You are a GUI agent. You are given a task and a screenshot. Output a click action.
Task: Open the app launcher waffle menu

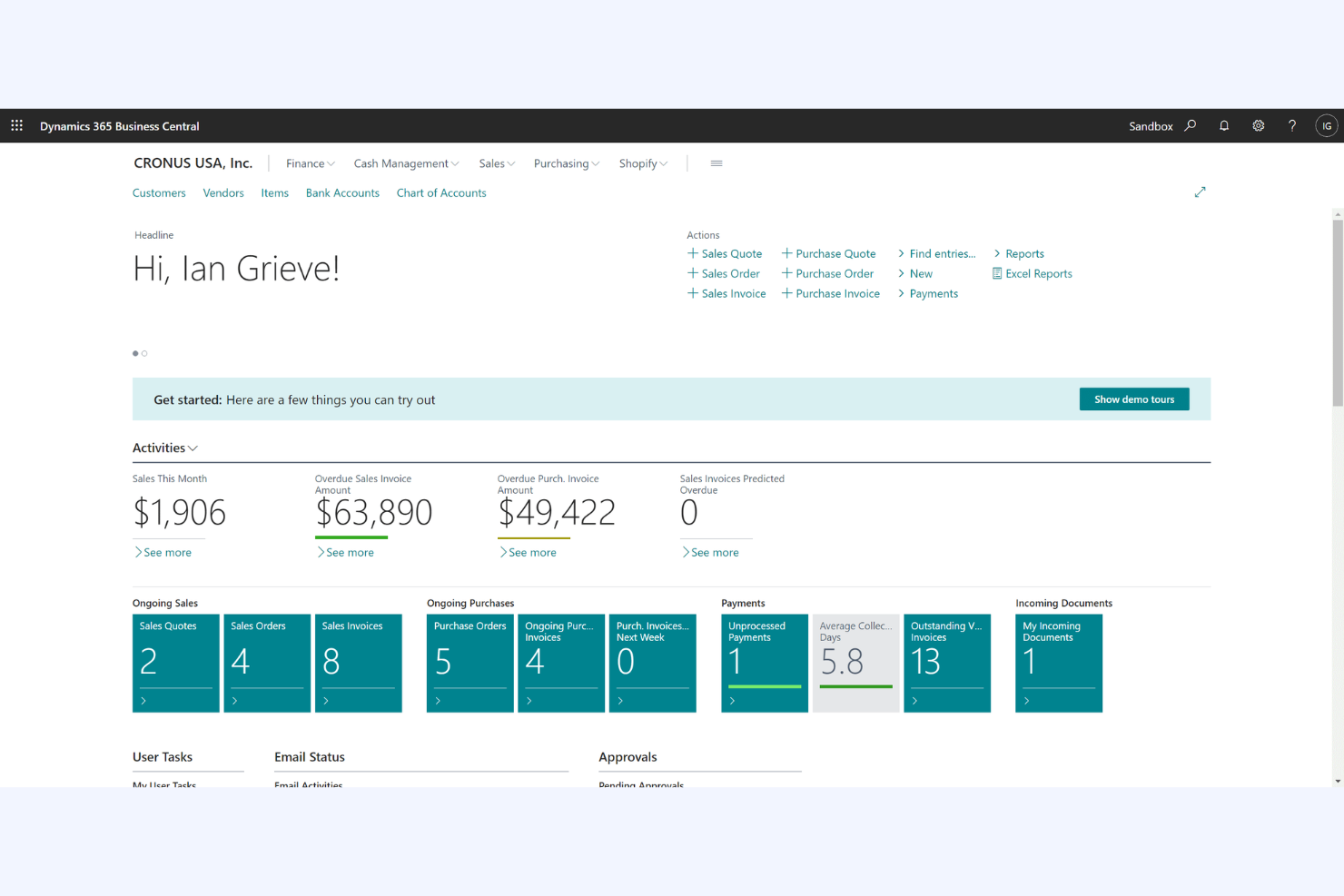click(16, 125)
